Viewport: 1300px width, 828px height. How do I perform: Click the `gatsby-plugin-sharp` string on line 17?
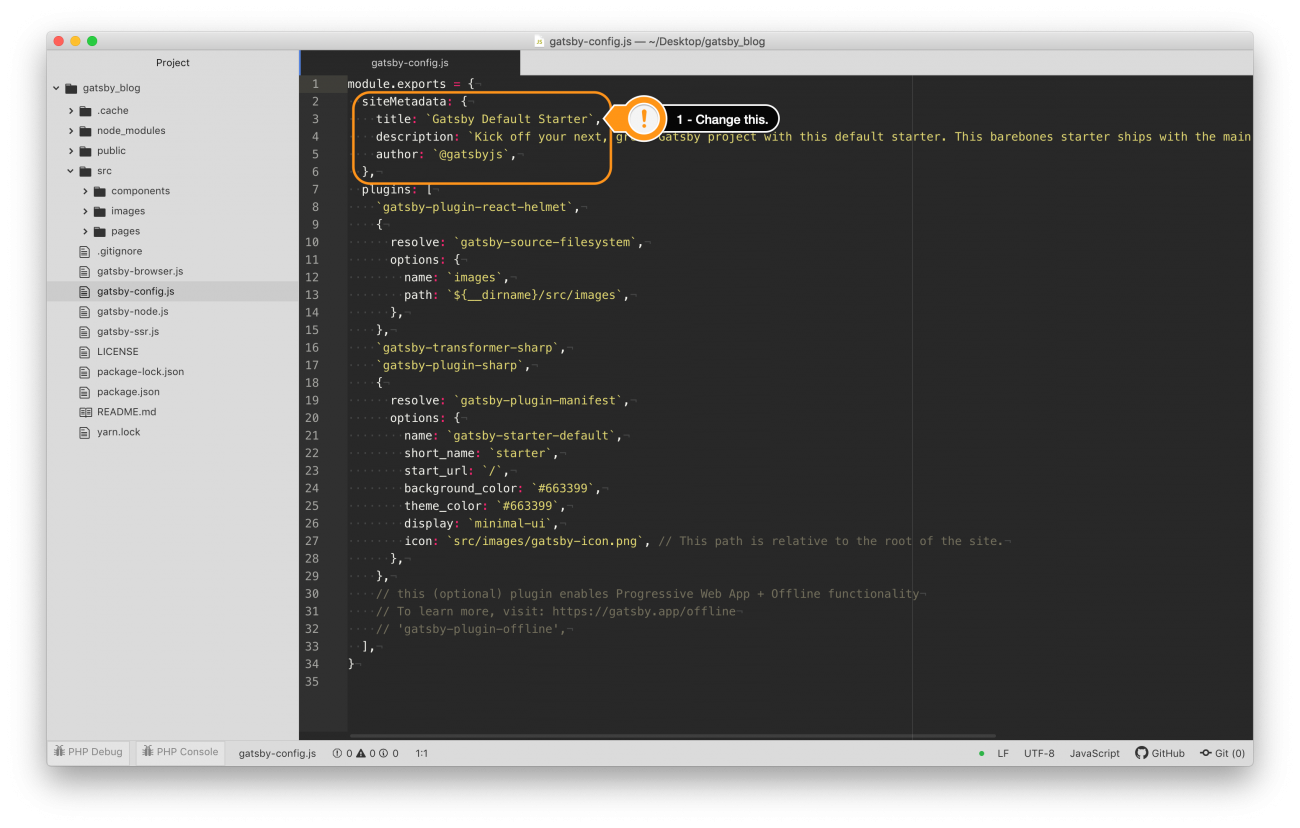(x=452, y=365)
